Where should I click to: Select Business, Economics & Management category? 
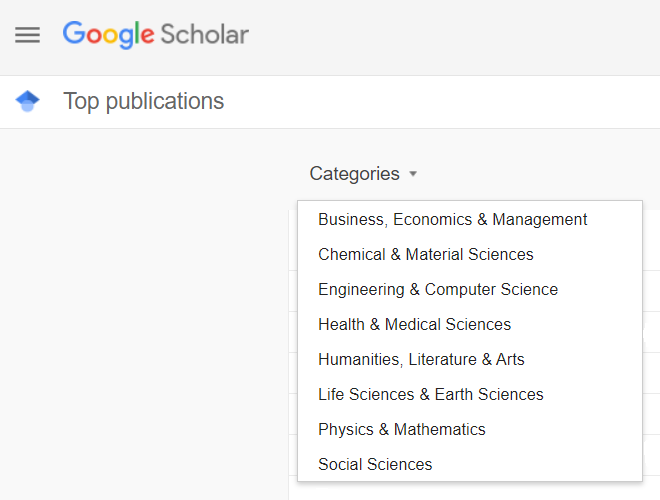click(470, 219)
